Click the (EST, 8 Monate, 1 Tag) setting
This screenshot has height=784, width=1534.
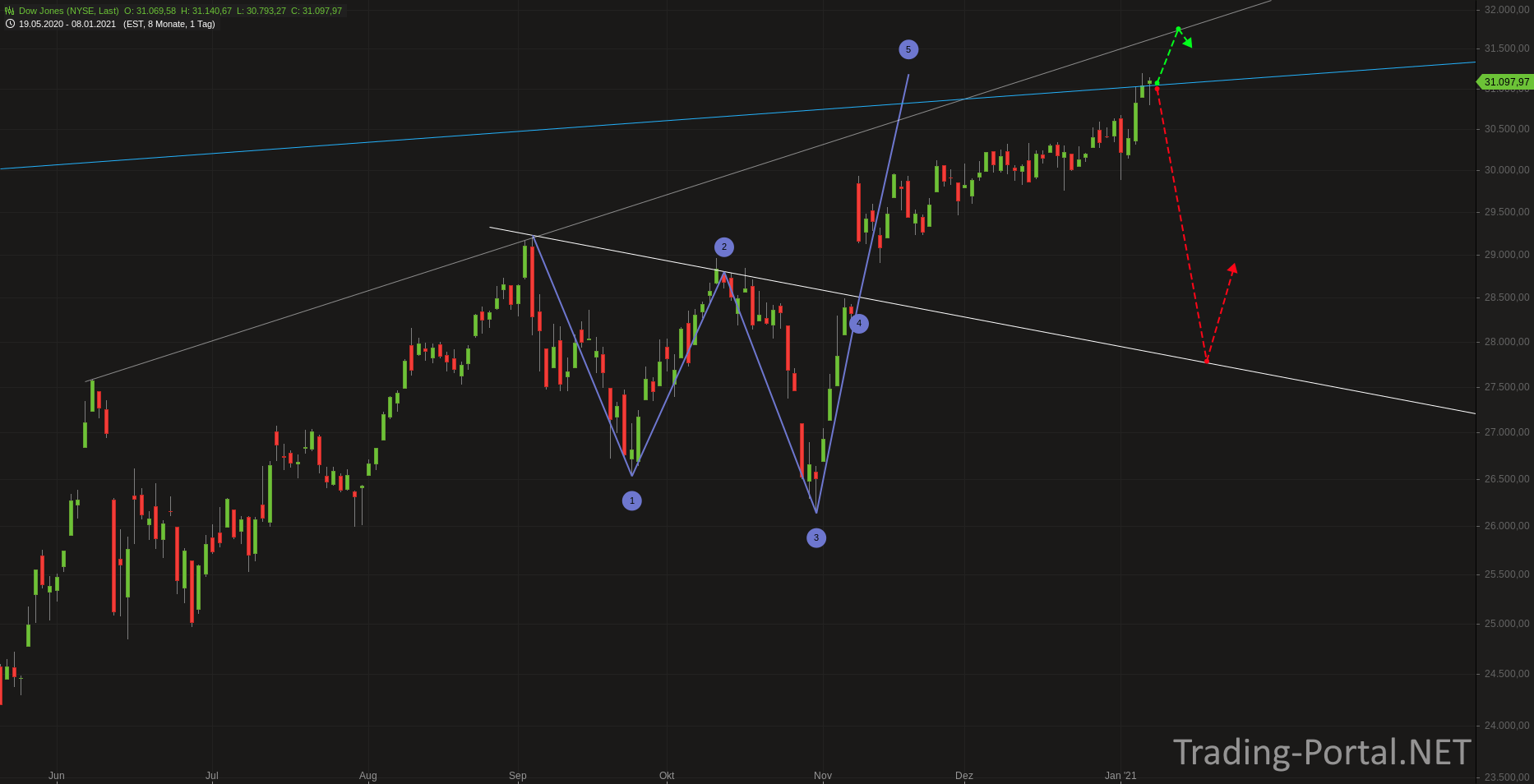click(169, 24)
